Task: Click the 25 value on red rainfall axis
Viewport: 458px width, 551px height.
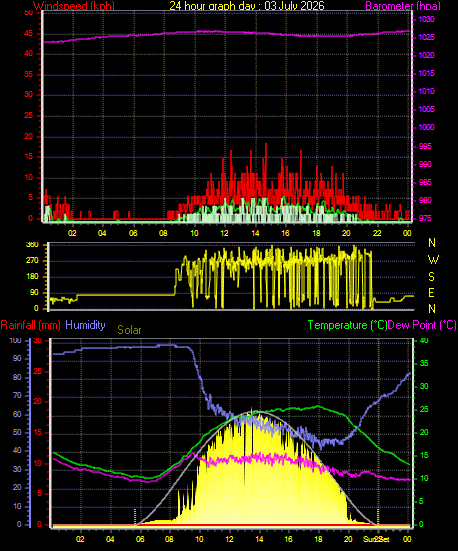Action: [x=38, y=371]
